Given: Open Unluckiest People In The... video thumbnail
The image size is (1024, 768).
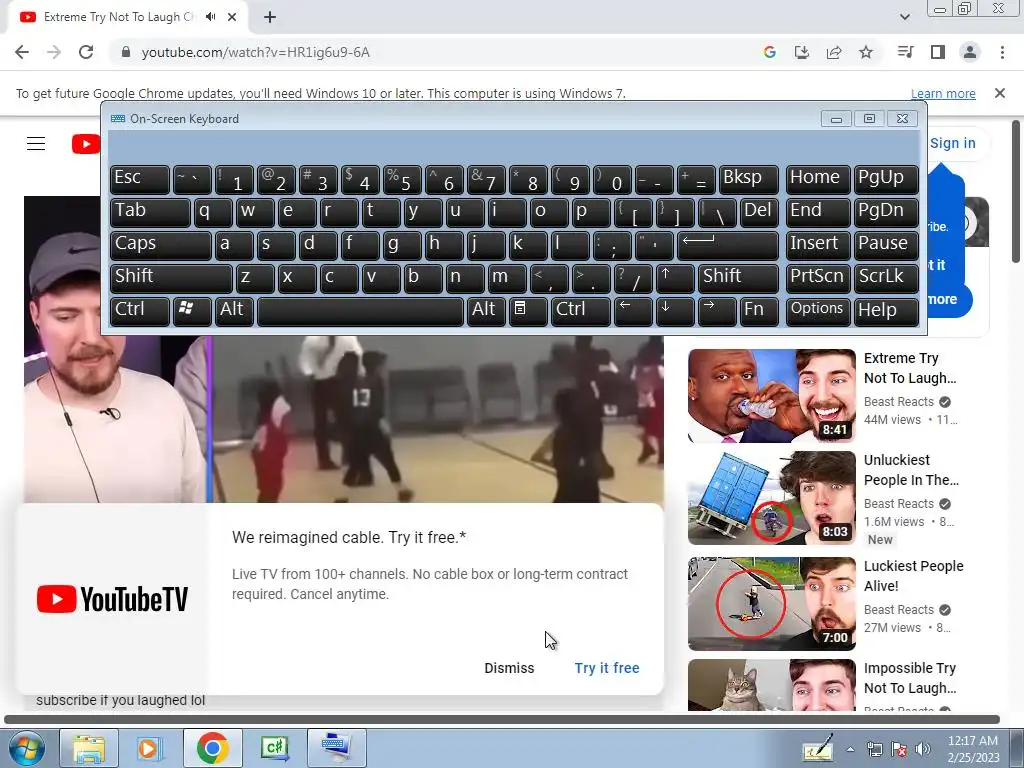Looking at the screenshot, I should [x=771, y=498].
